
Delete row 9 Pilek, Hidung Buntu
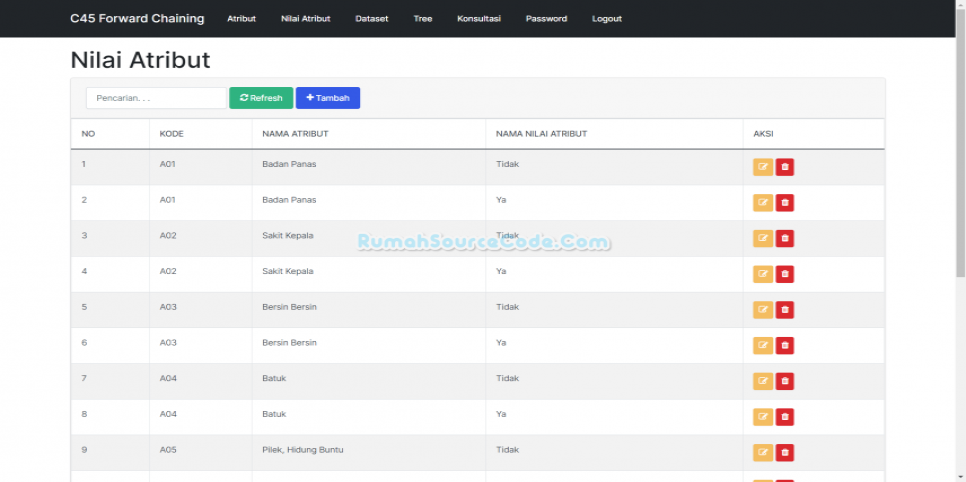coord(785,453)
